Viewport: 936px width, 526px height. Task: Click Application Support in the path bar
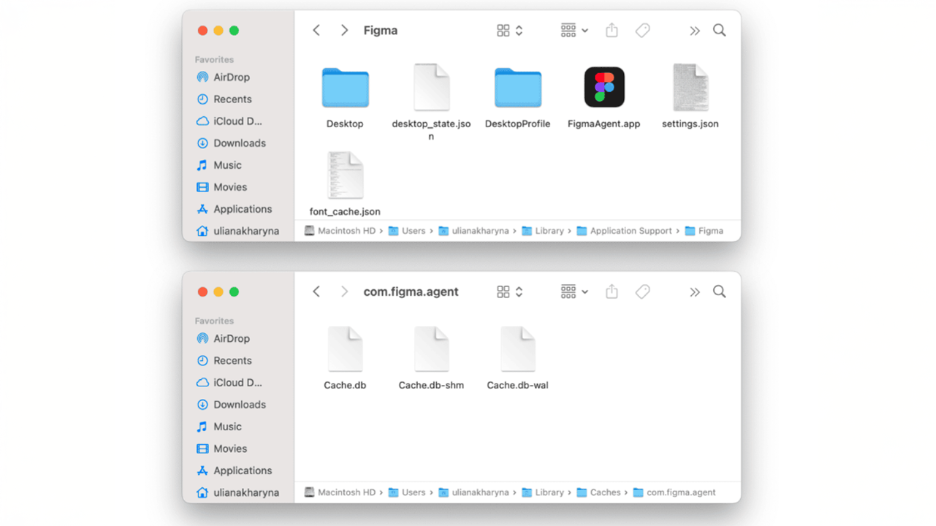630,231
